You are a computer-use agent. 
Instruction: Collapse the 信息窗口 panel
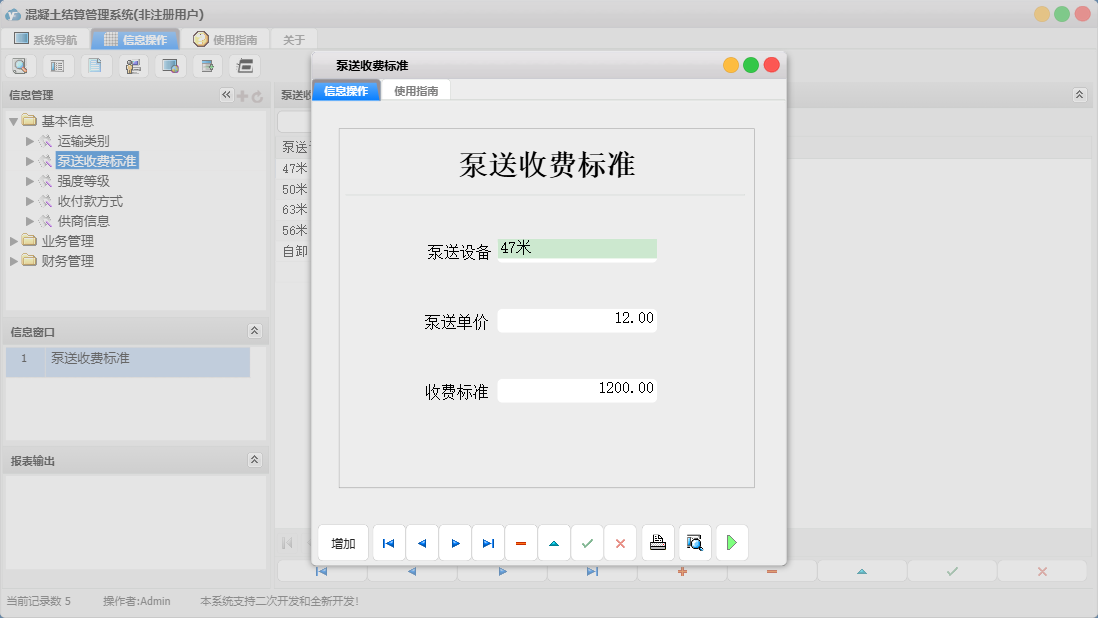point(256,331)
